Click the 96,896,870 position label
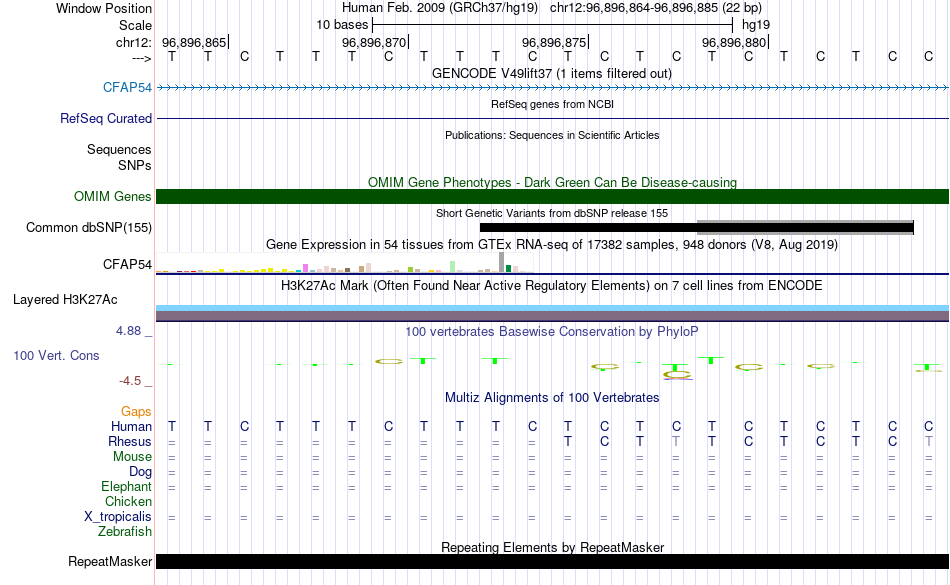The width and height of the screenshot is (950, 585). pyautogui.click(x=374, y=42)
